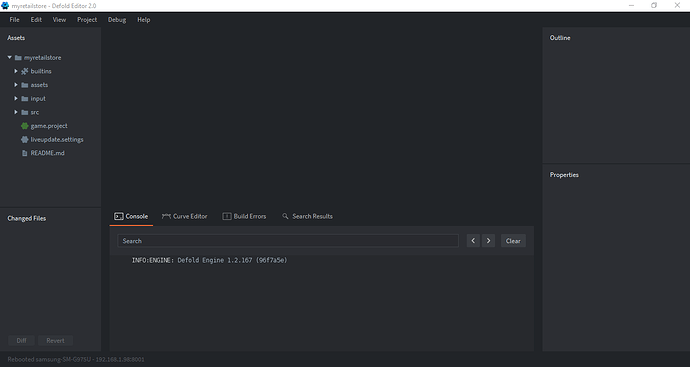Focus the console Search field

point(288,241)
